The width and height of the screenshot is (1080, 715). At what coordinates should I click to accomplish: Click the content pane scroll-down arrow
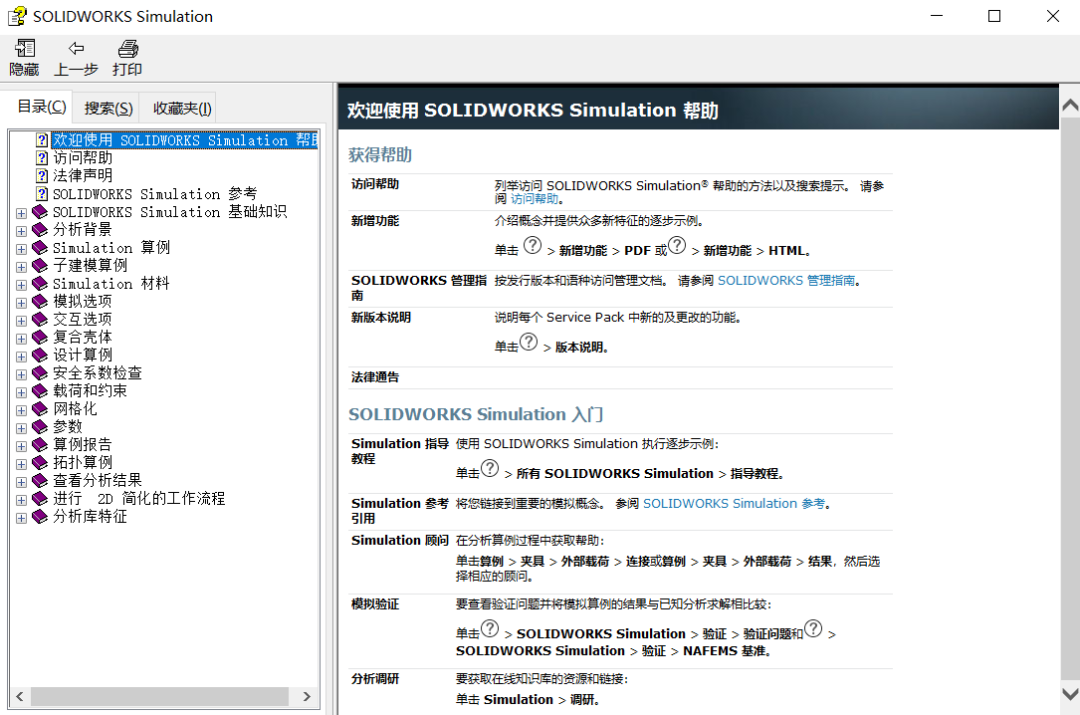(x=1069, y=693)
